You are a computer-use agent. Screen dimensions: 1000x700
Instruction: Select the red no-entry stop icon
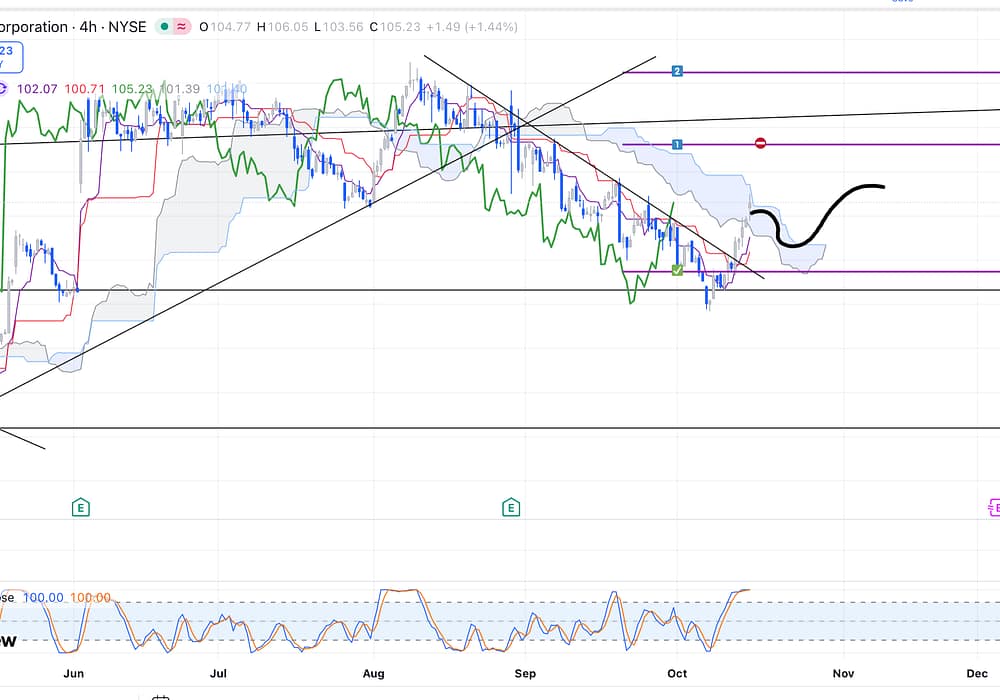click(760, 144)
